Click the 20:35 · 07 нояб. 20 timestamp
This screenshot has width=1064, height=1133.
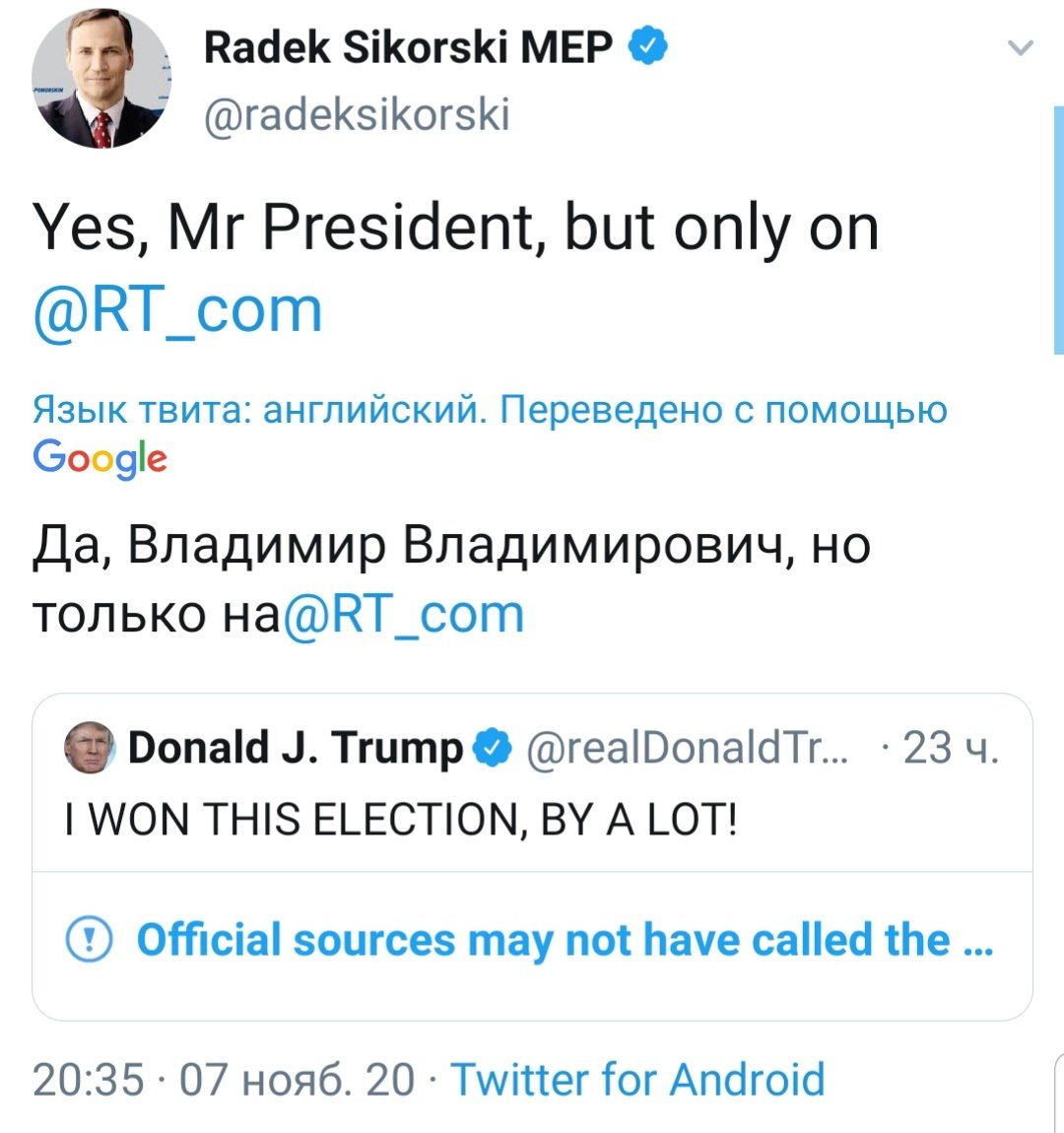[x=224, y=1080]
